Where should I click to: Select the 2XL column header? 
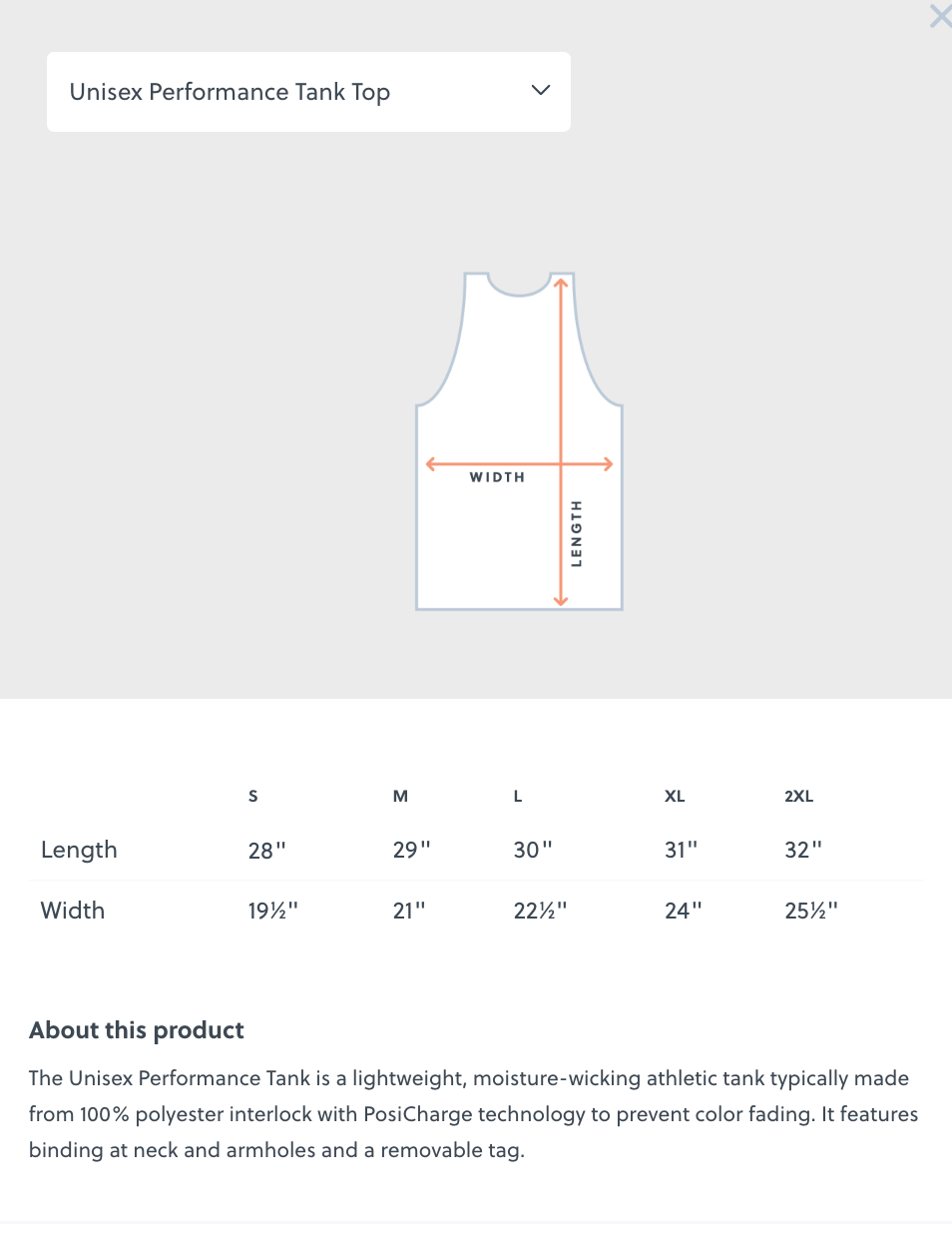pos(798,796)
